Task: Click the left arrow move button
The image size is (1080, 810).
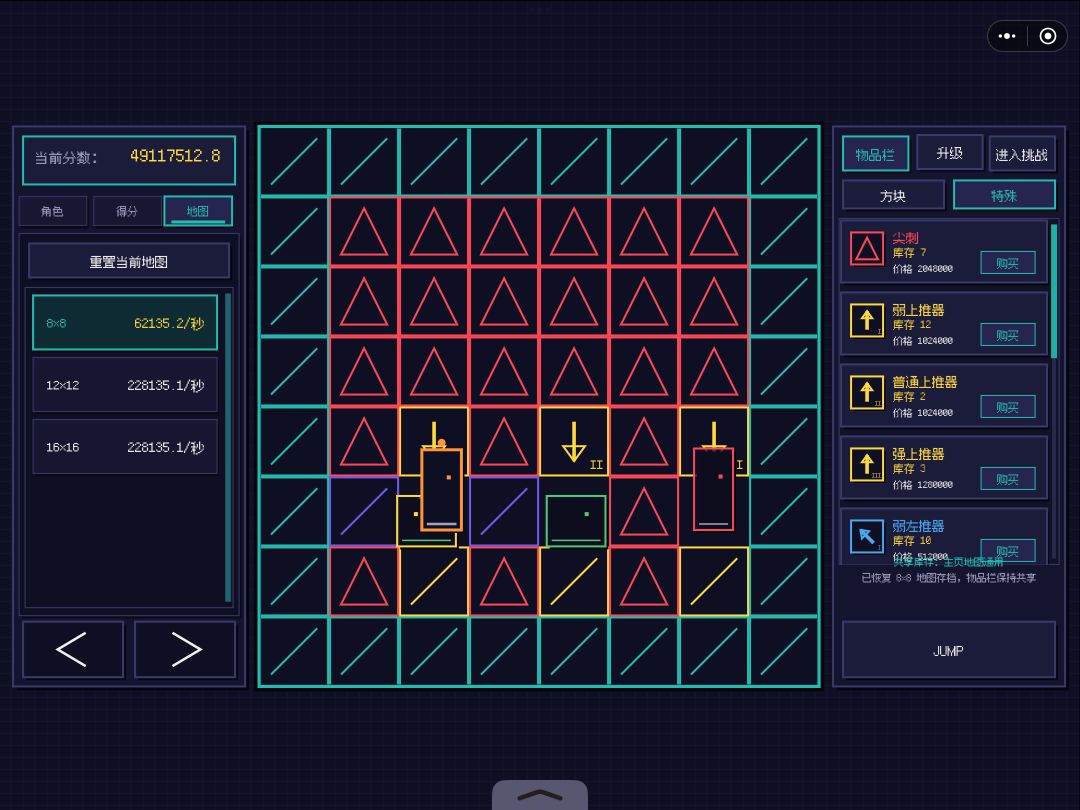Action: click(73, 650)
